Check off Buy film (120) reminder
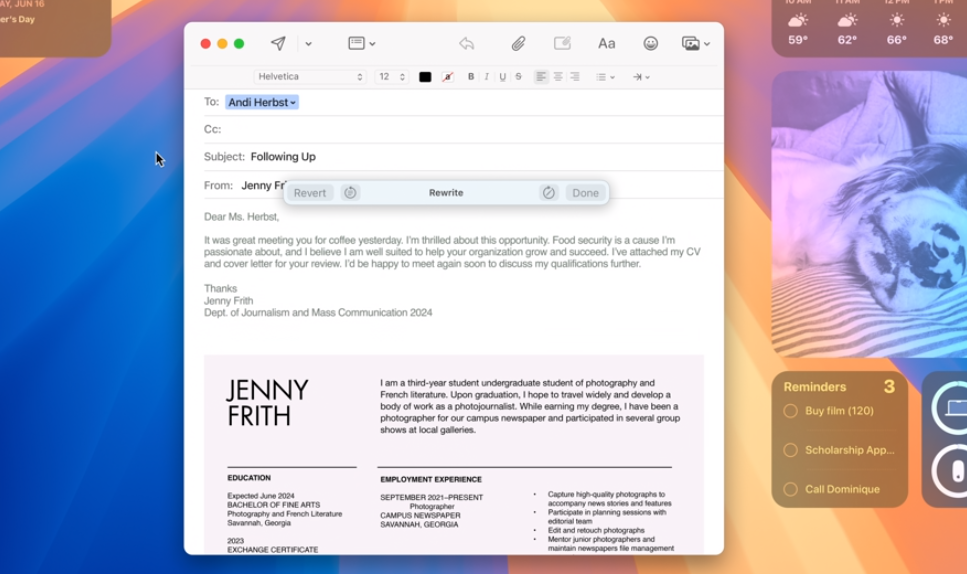Image resolution: width=967 pixels, height=574 pixels. click(790, 411)
